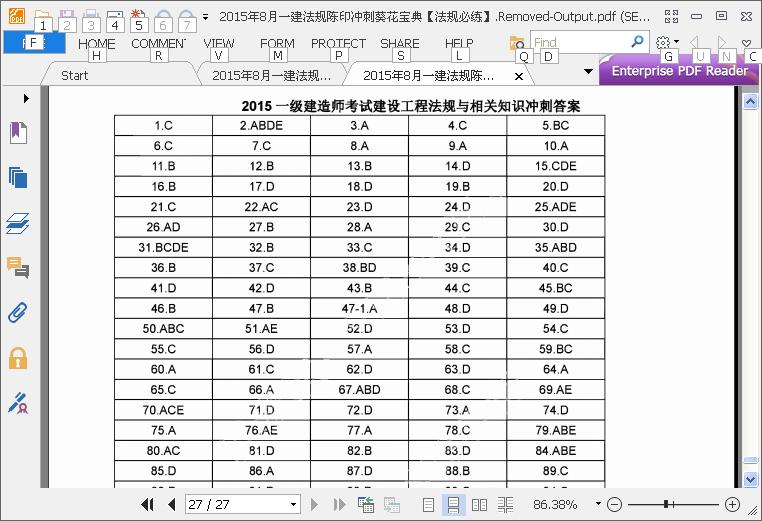Open the Digital Signatures panel
Image resolution: width=762 pixels, height=521 pixels.
click(x=18, y=403)
